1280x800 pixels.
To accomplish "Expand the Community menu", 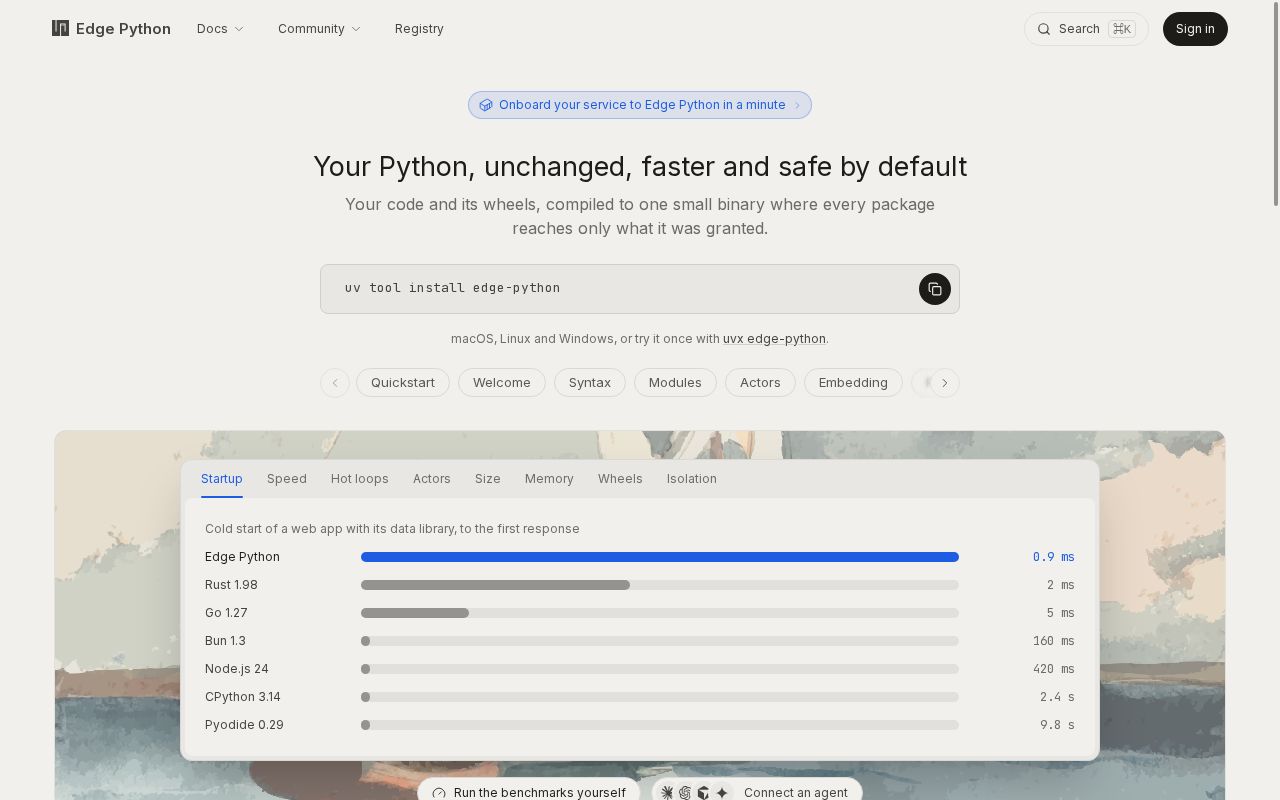I will 319,29.
